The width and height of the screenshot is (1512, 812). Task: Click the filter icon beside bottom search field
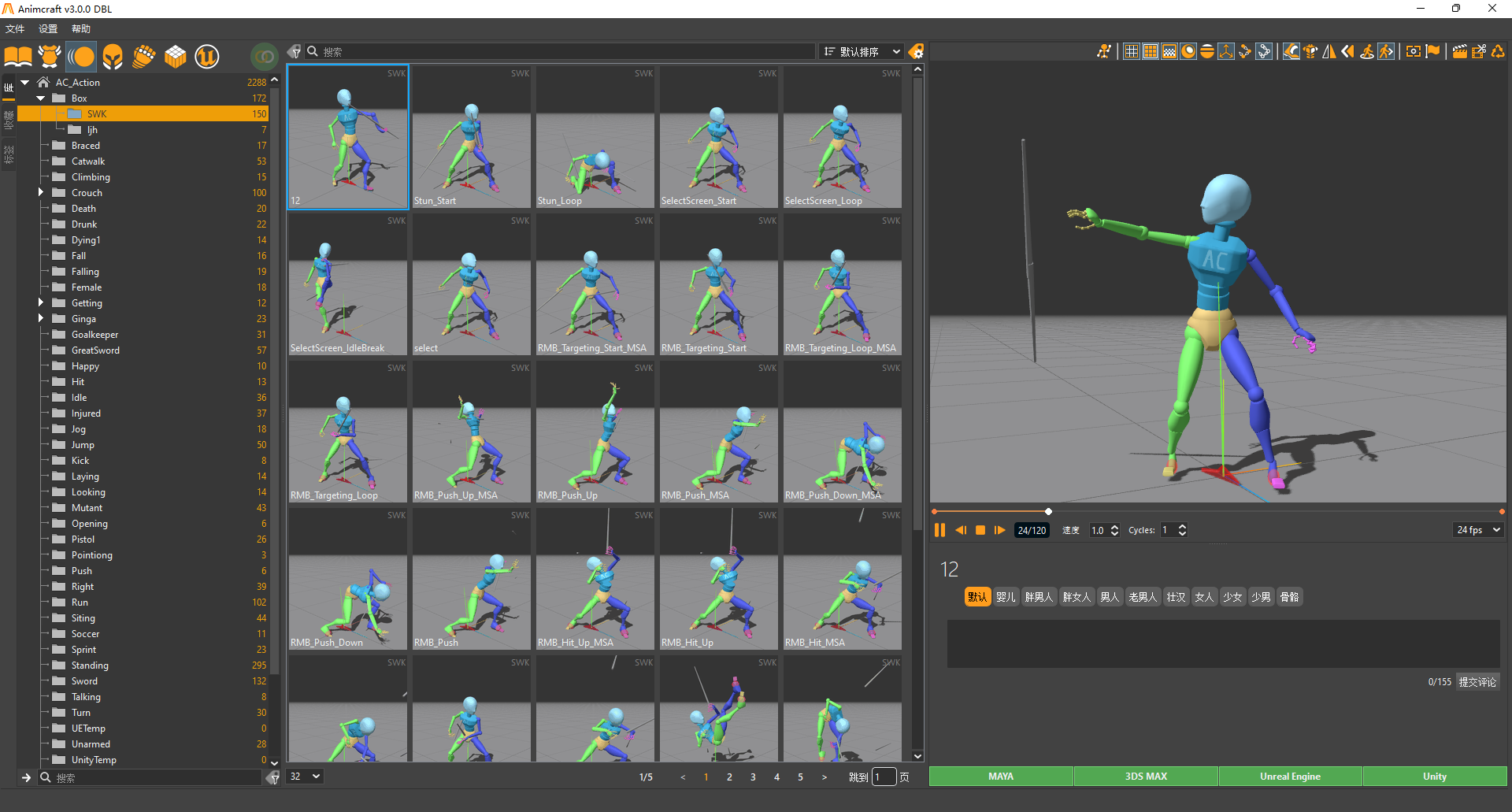[x=272, y=777]
